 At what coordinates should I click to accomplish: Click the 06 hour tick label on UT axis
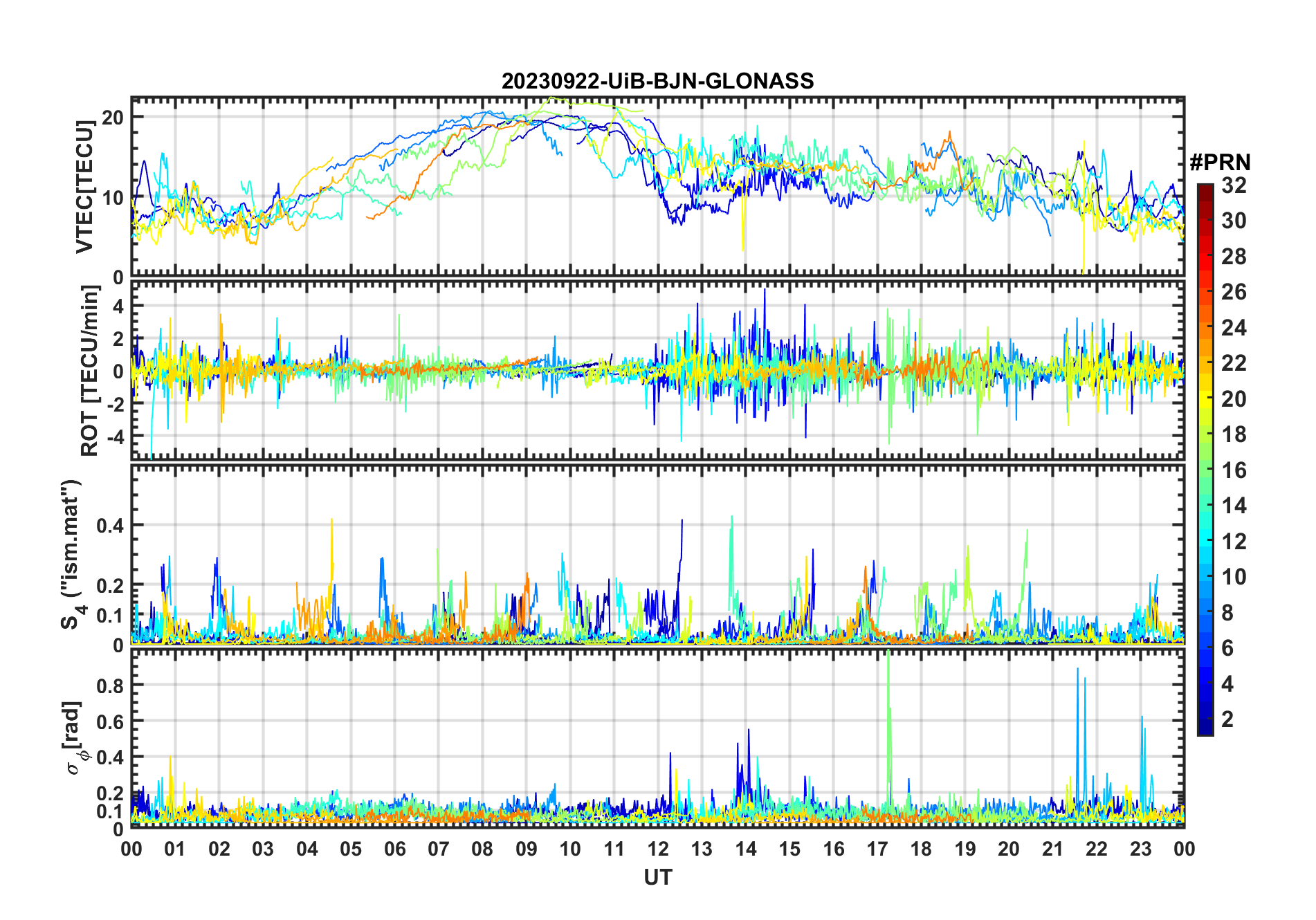(394, 849)
